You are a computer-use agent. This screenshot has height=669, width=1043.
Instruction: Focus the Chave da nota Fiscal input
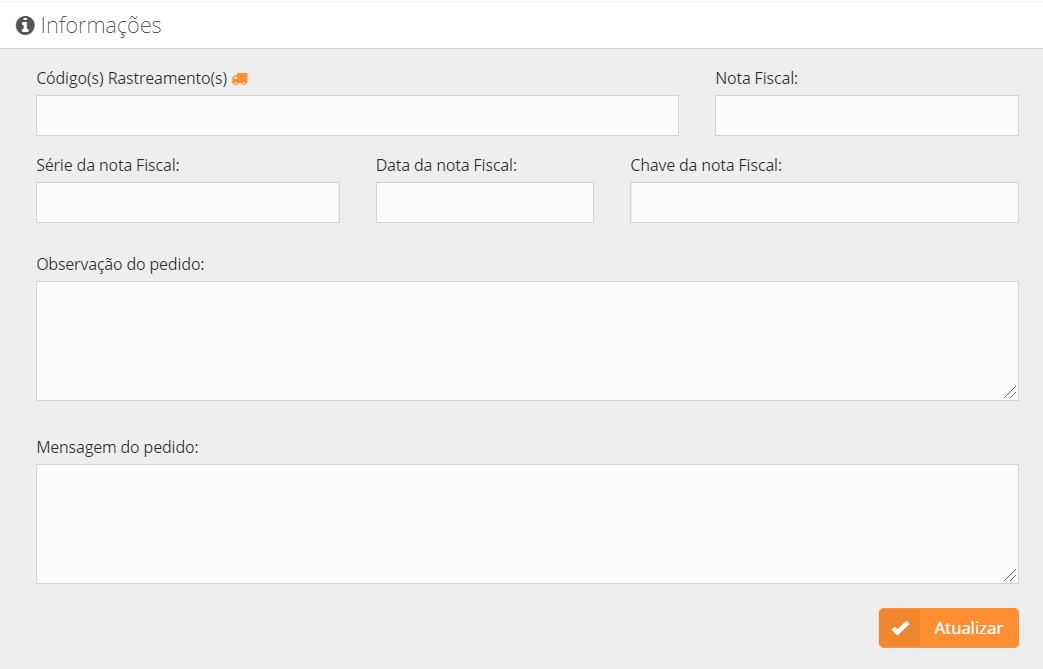[824, 202]
